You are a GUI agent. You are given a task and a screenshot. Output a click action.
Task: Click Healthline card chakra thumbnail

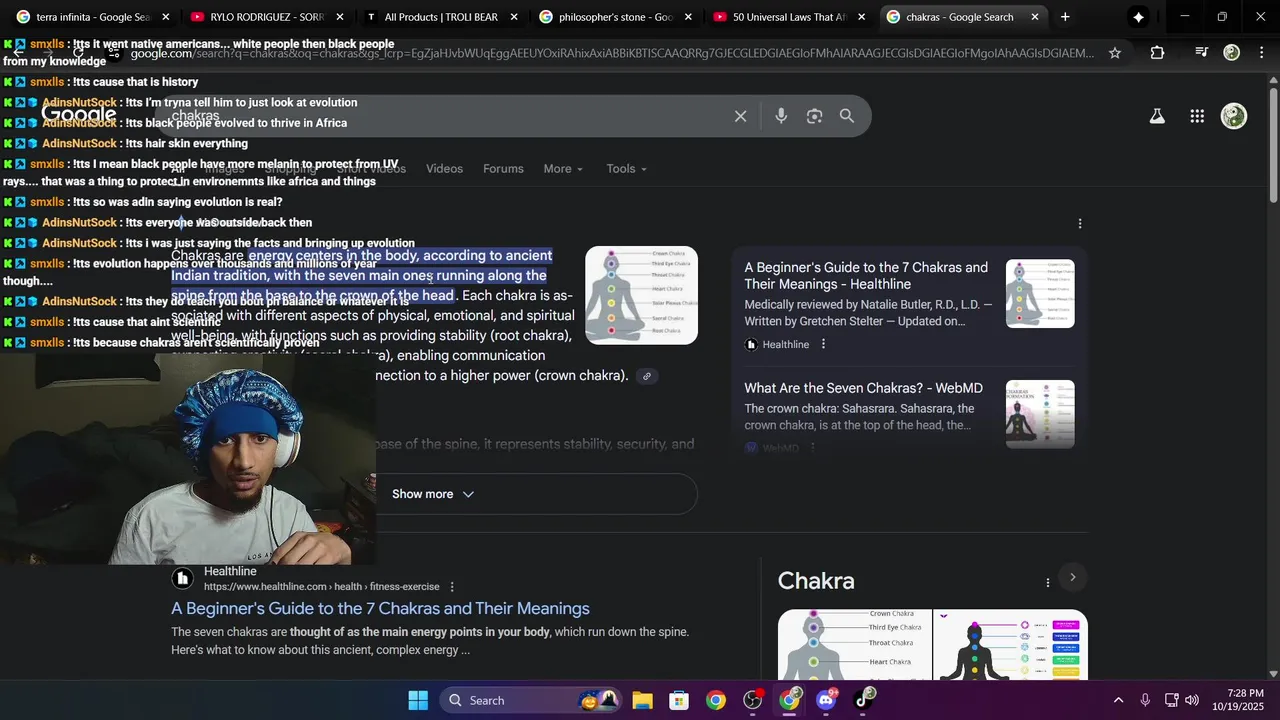click(1040, 294)
